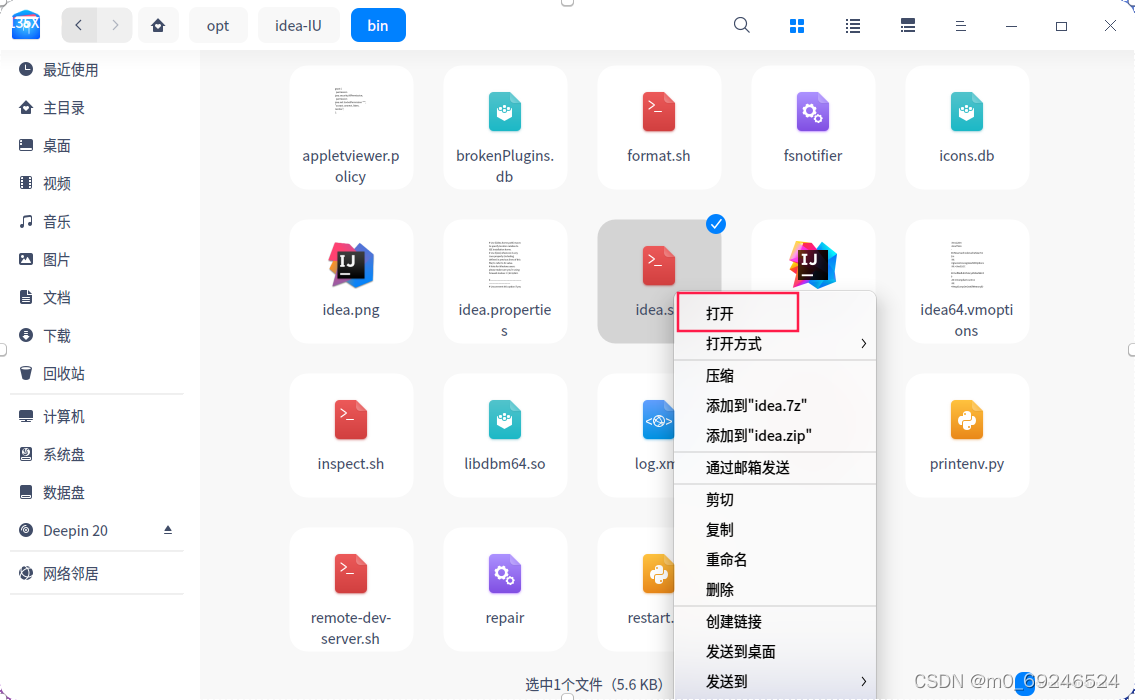Choose 发送到桌面 send to desktop
Image resolution: width=1135 pixels, height=700 pixels.
775,652
